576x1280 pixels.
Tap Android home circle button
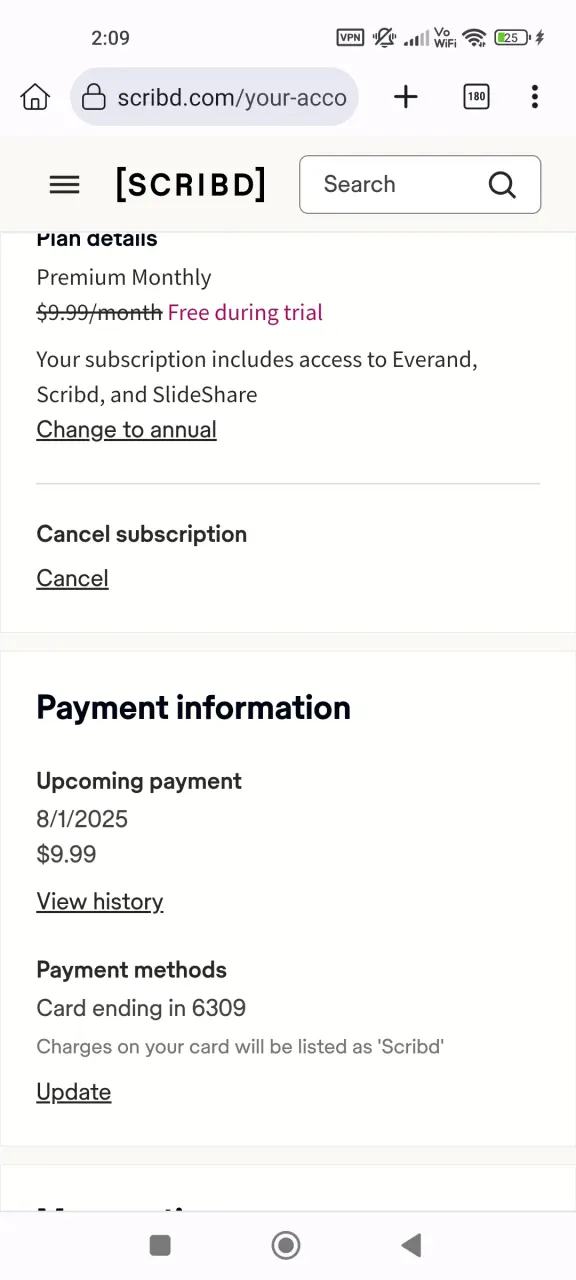[x=286, y=1245]
